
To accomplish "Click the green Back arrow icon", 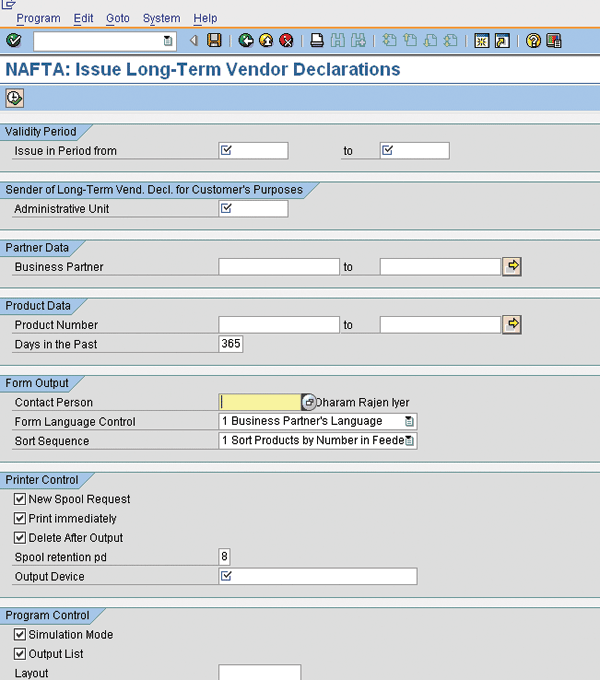I will tap(246, 40).
